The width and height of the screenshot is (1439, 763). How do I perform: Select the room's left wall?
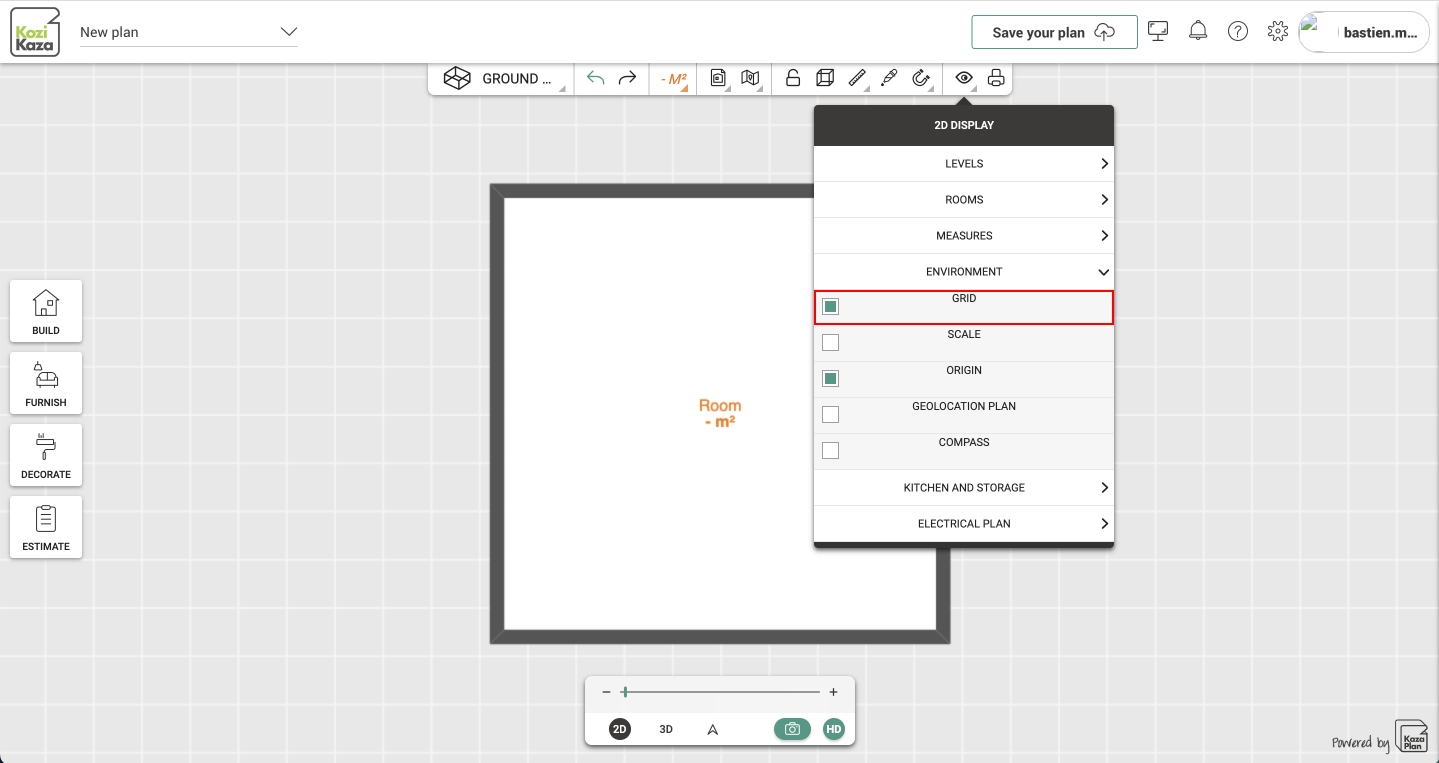pos(497,413)
